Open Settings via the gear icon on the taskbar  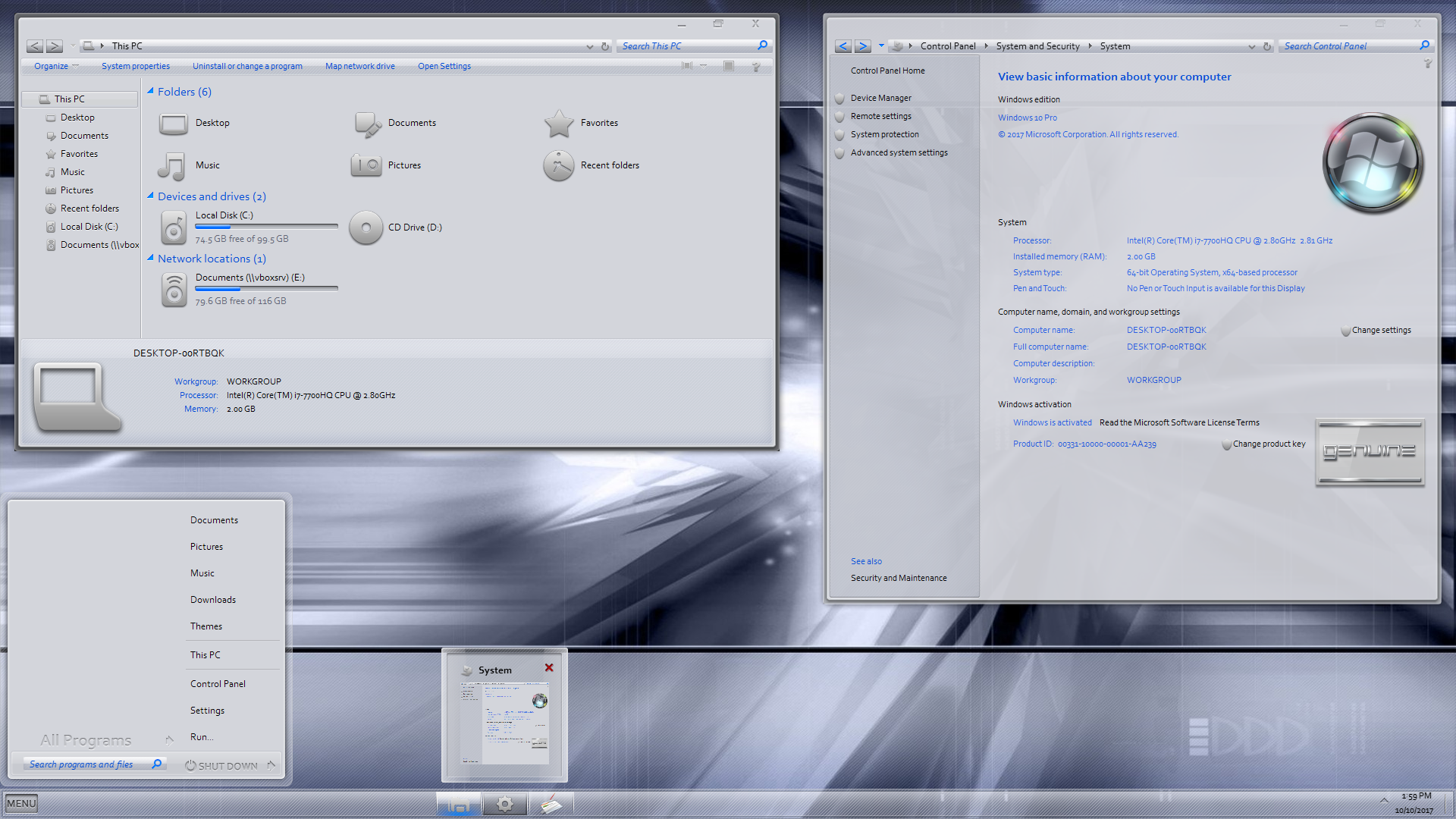pyautogui.click(x=505, y=803)
